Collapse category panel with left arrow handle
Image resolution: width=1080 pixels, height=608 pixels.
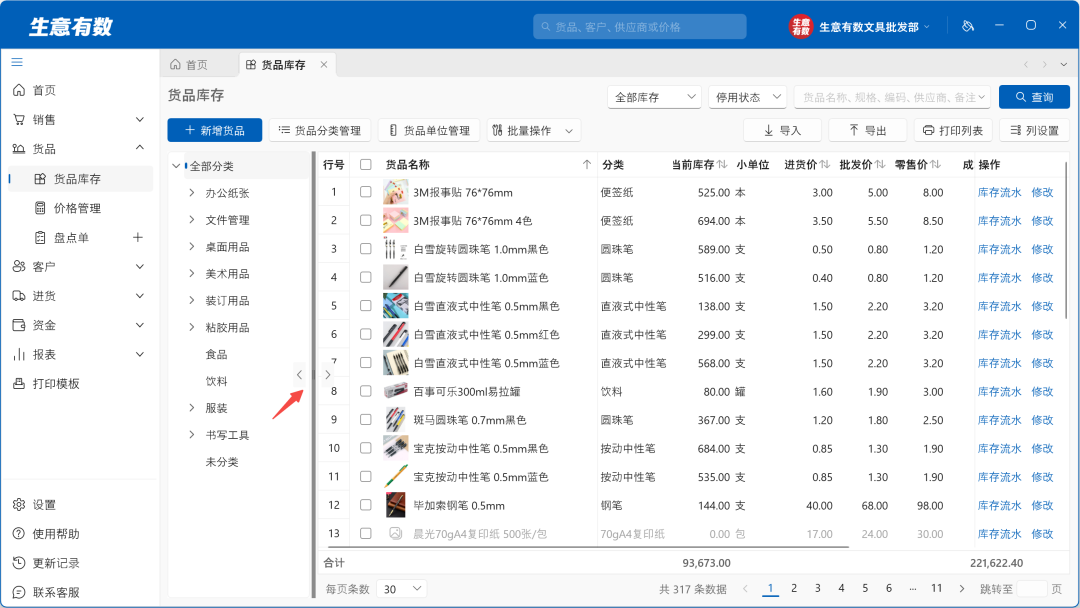(x=299, y=375)
